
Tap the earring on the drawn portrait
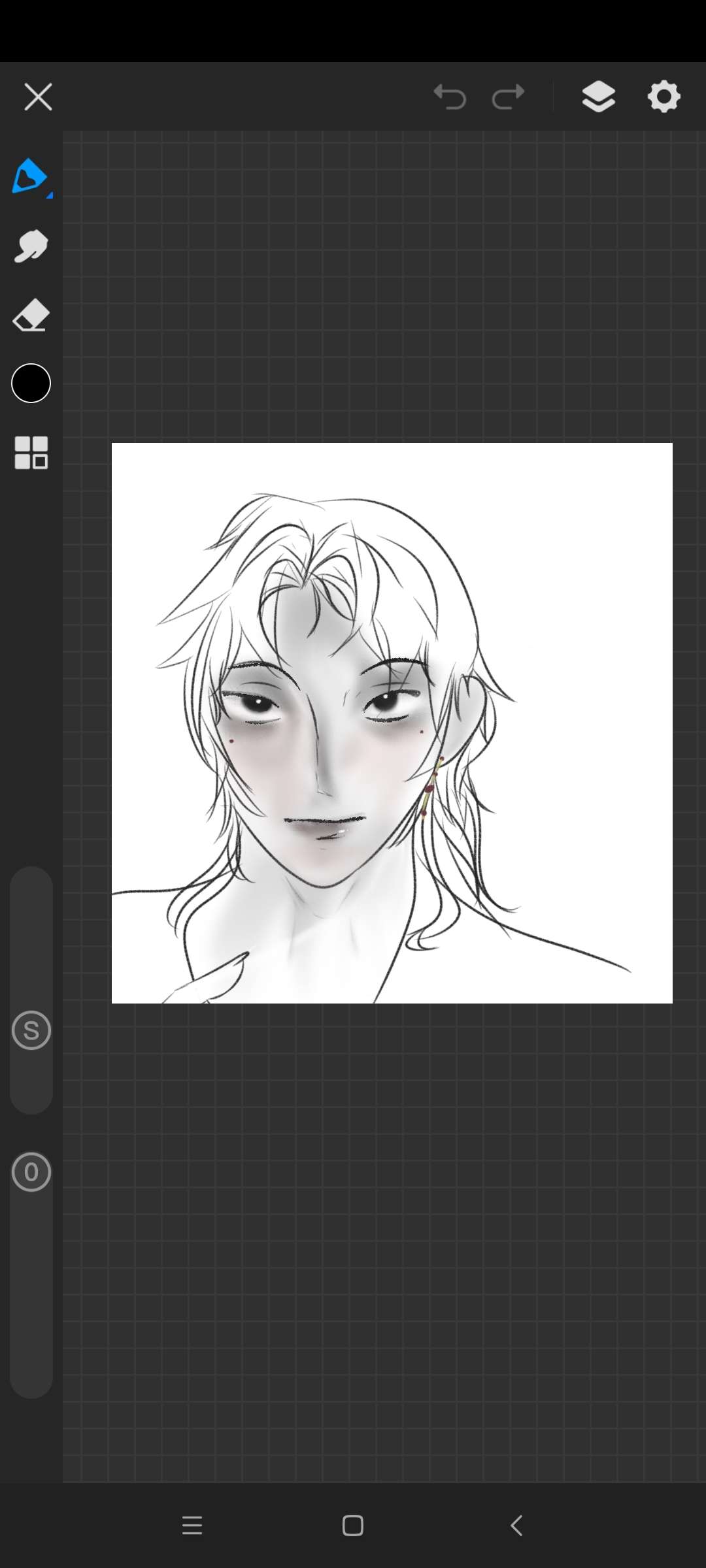pos(430,787)
